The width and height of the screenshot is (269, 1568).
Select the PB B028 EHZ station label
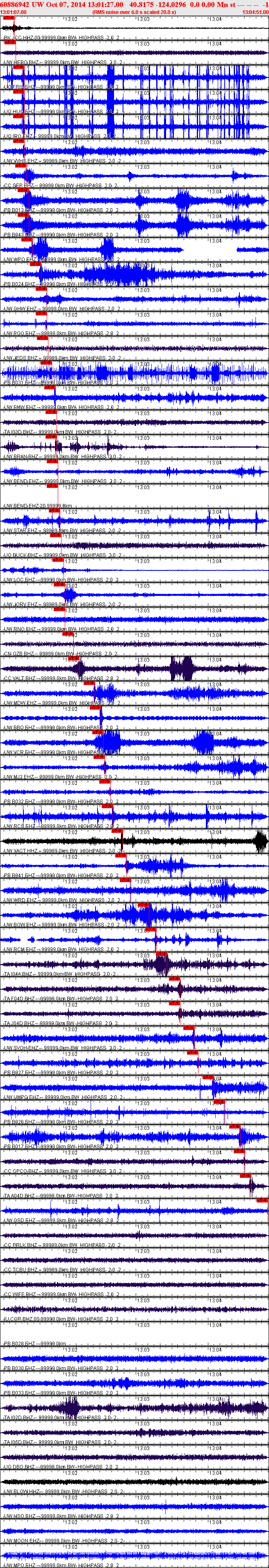click(35, 1344)
